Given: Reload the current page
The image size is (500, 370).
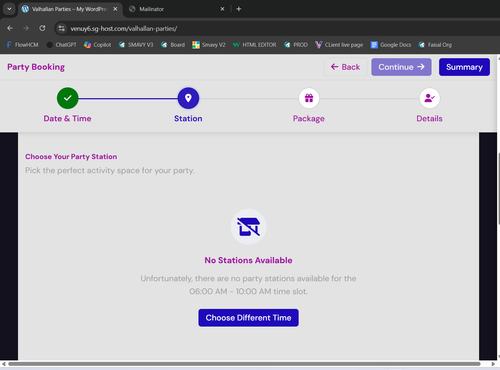Looking at the screenshot, I should click(x=42, y=28).
